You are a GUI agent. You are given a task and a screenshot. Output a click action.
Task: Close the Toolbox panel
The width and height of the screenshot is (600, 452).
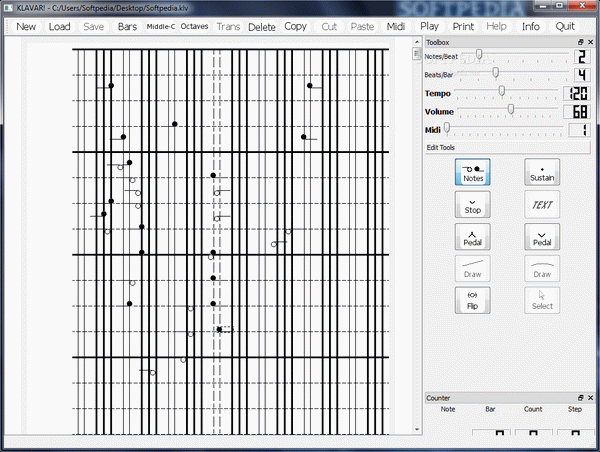[x=590, y=42]
